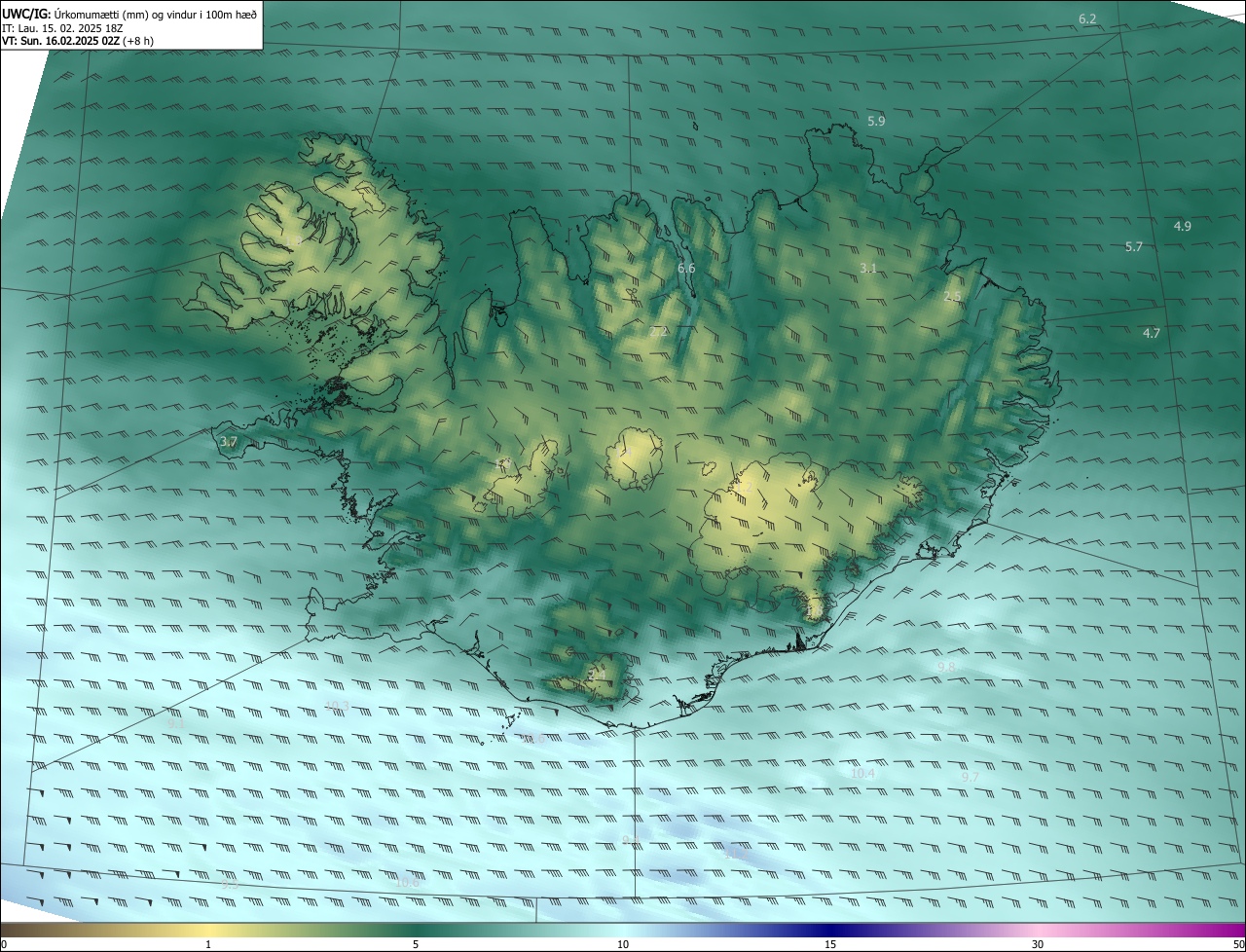
Task: Click the map value 4.9
Action: pos(1182,226)
